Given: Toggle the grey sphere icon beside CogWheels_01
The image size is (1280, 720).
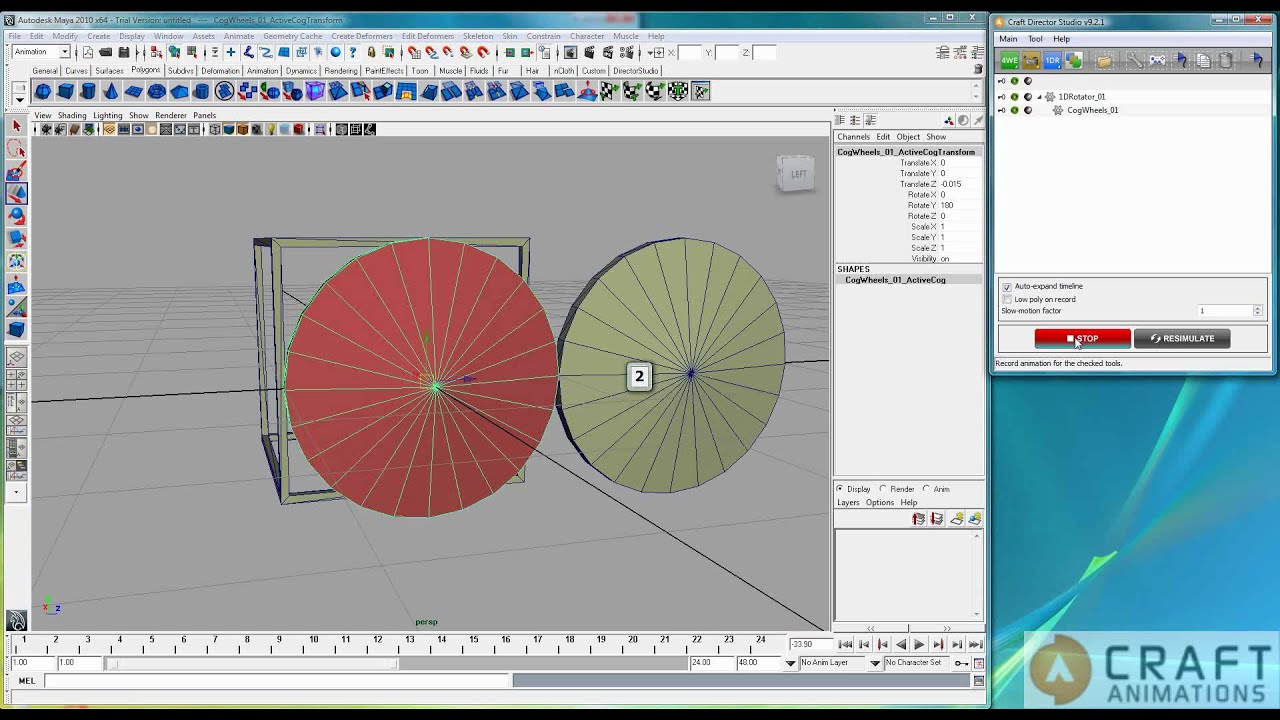Looking at the screenshot, I should click(x=1027, y=110).
